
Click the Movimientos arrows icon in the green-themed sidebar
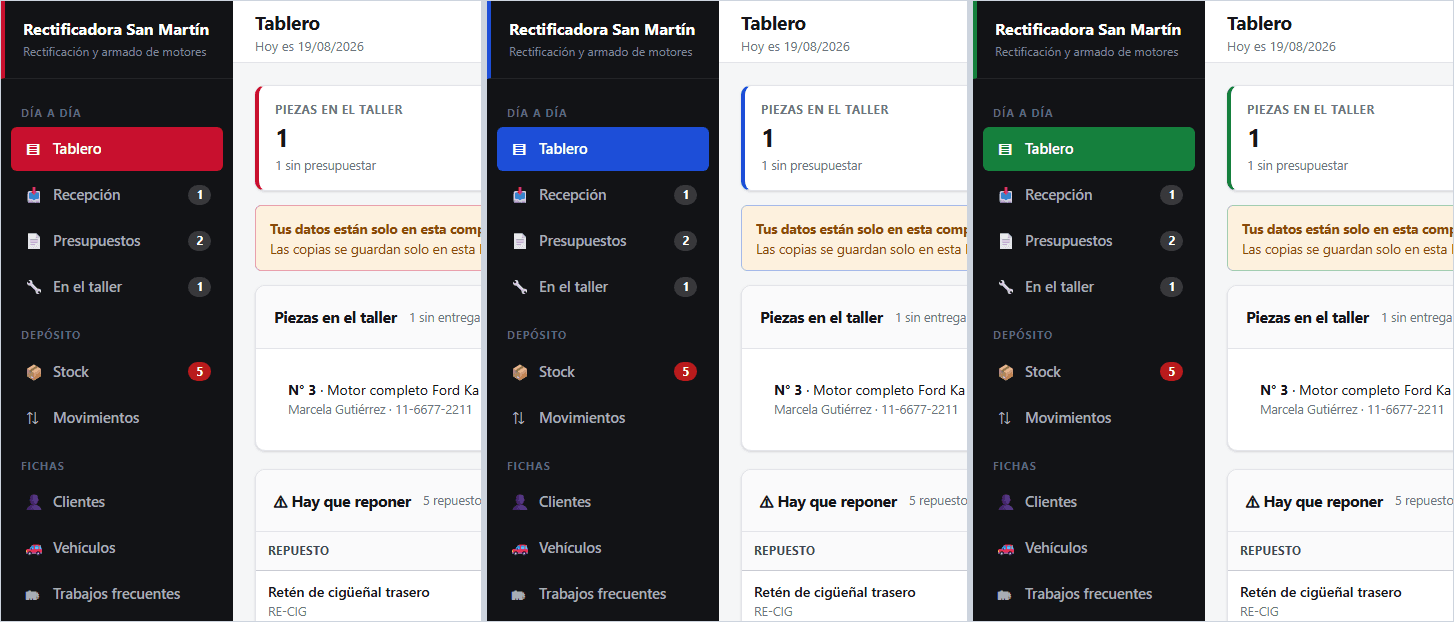(x=1005, y=418)
